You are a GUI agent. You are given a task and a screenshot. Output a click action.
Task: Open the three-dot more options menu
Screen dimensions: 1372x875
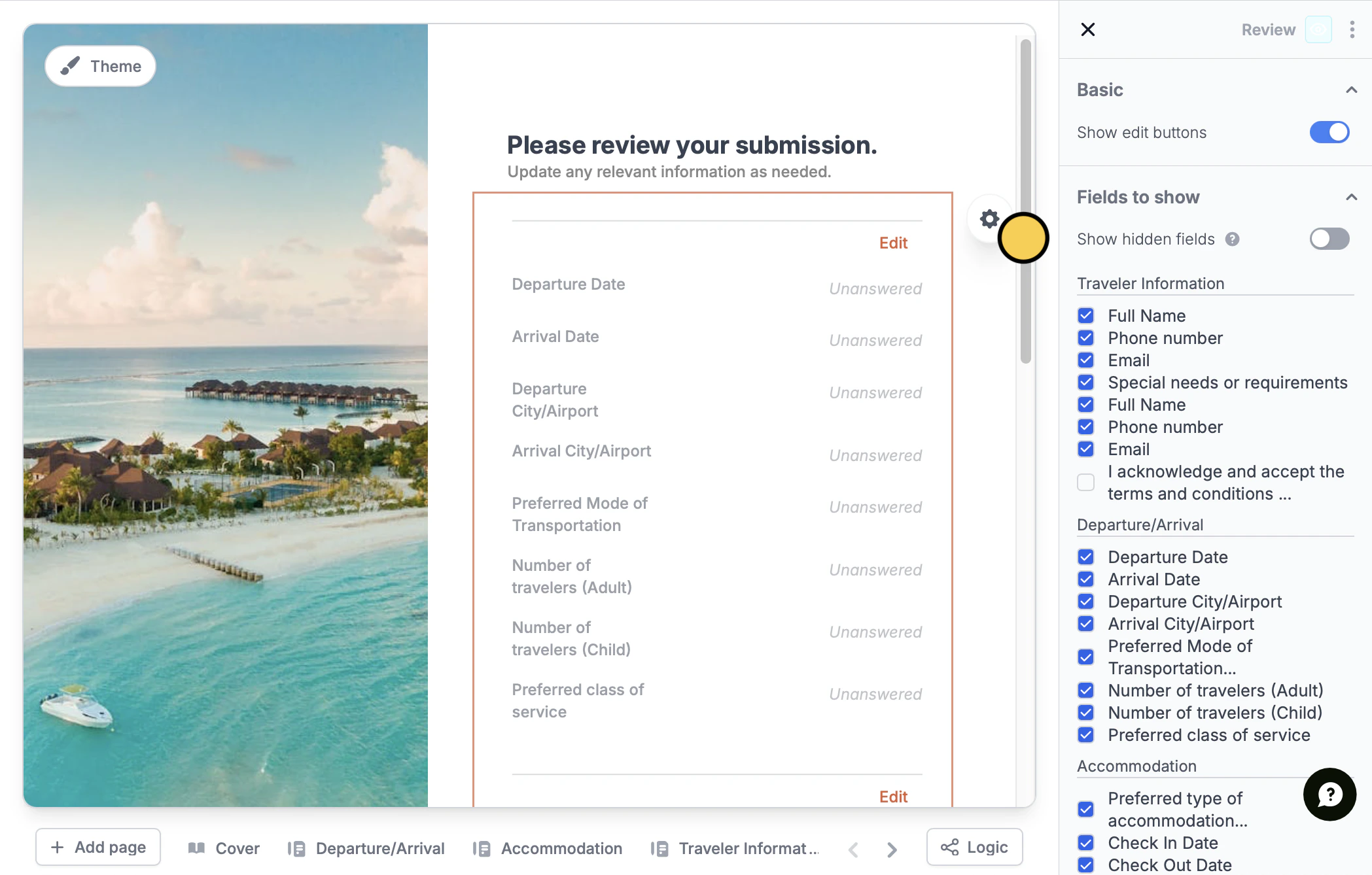point(1352,29)
